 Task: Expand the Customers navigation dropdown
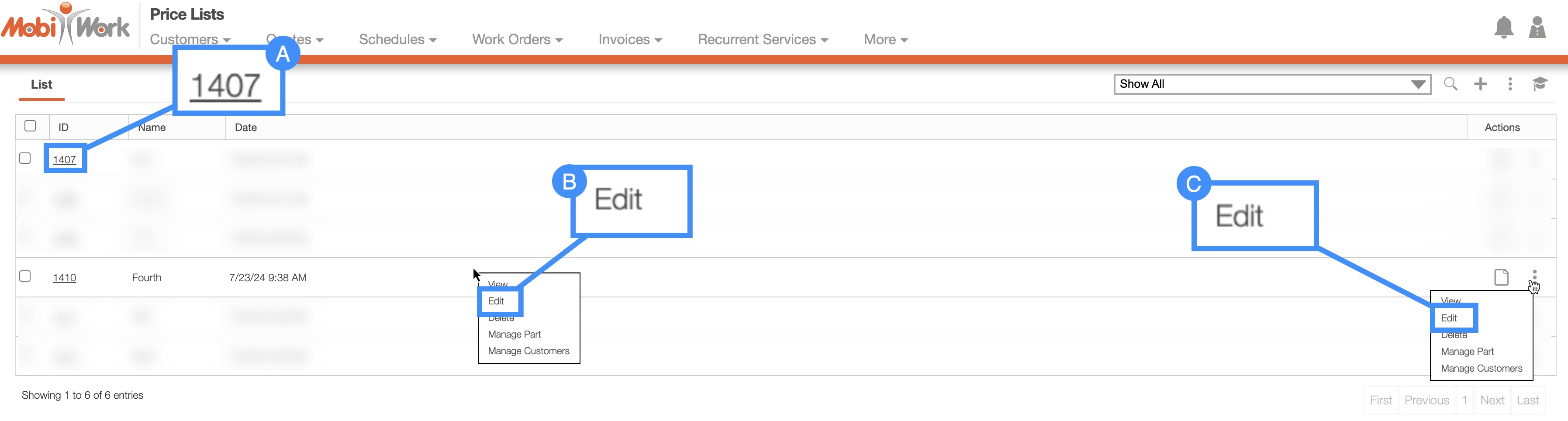(x=190, y=40)
